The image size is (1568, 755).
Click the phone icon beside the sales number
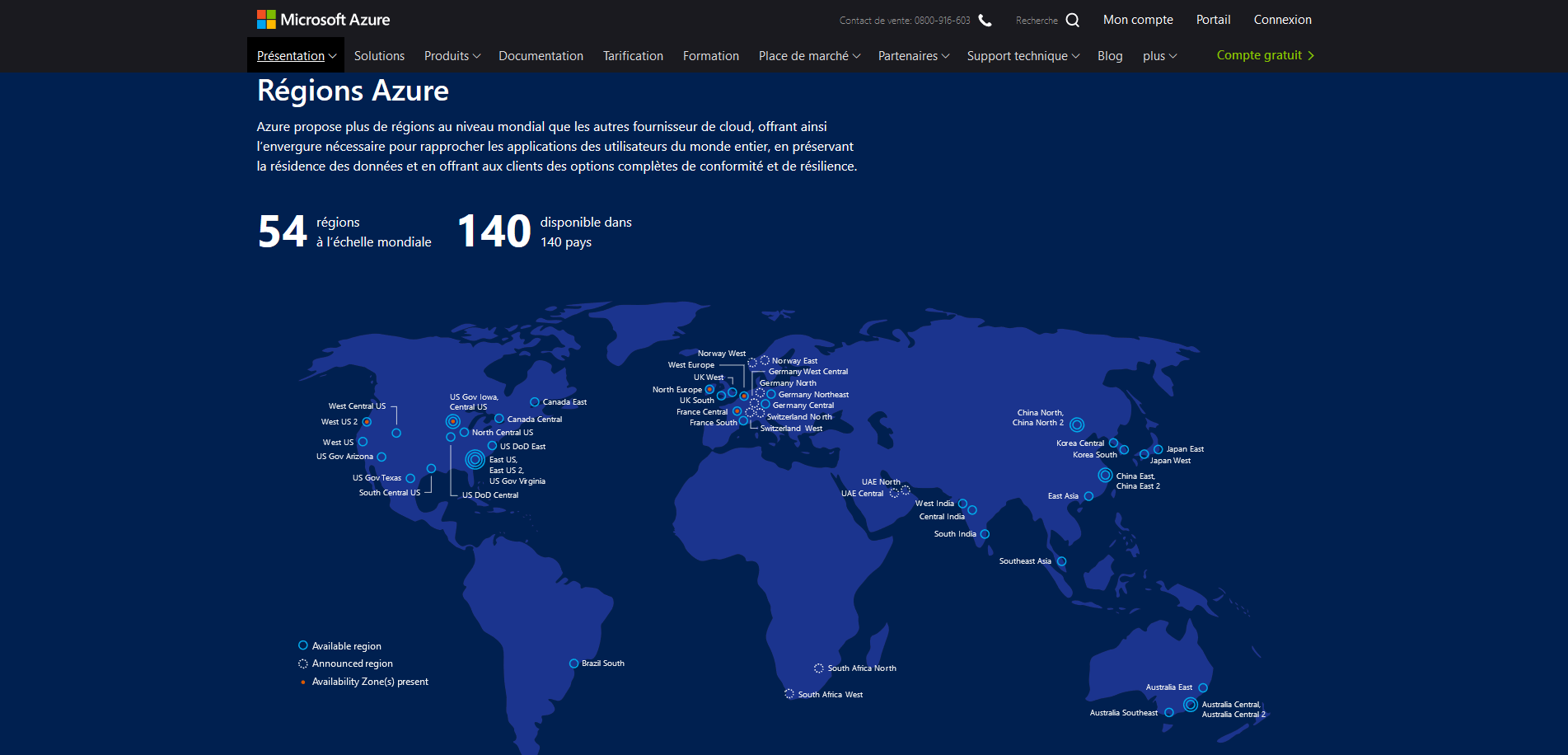985,20
